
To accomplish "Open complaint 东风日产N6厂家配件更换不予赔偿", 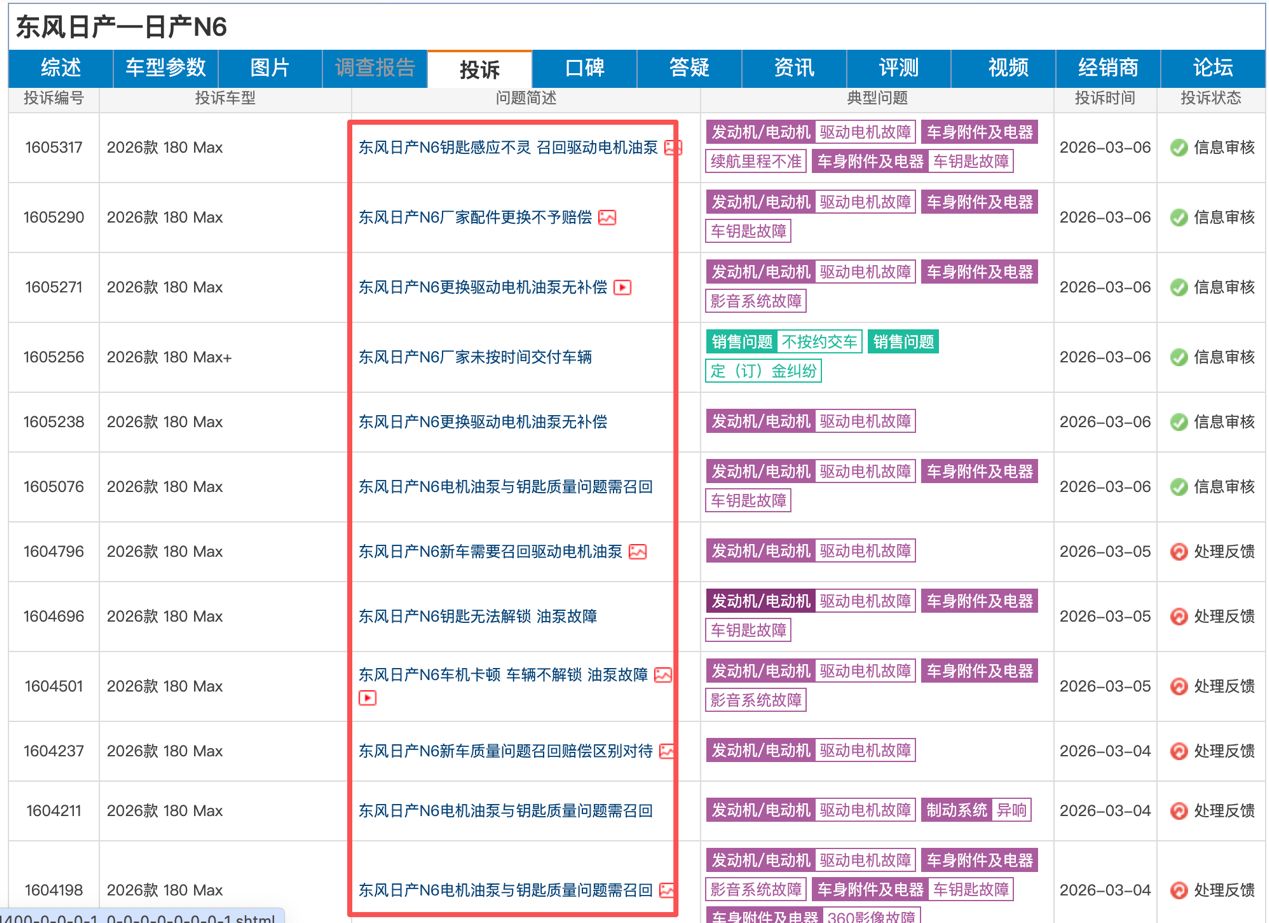I will [475, 217].
